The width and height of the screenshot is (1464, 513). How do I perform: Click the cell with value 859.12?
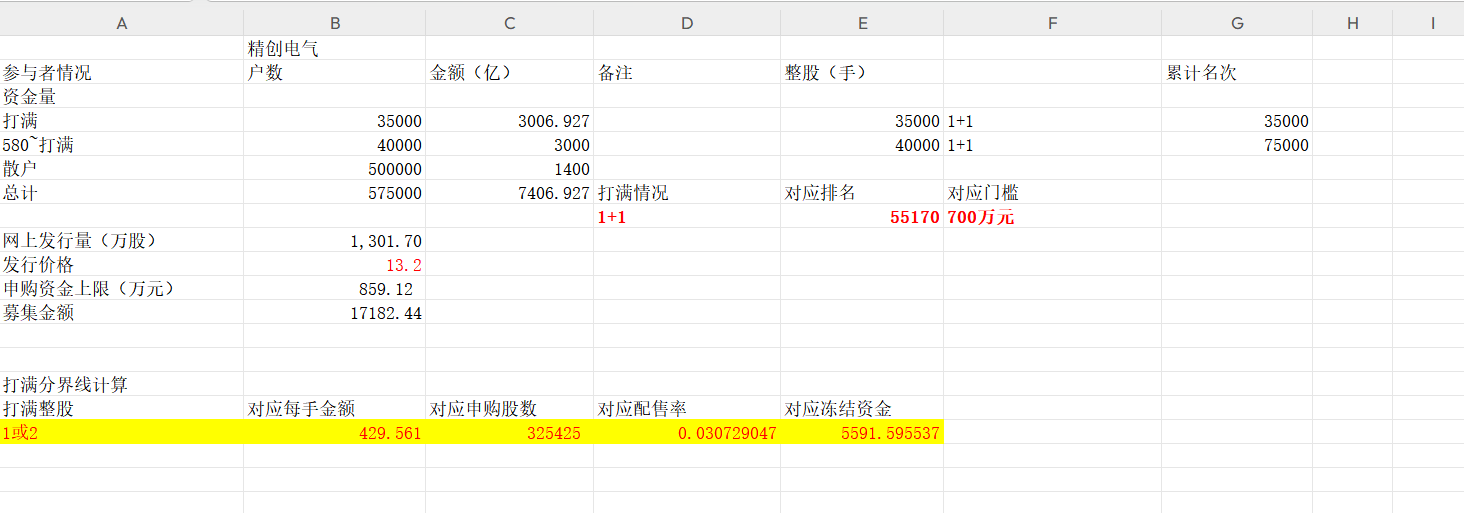(334, 288)
